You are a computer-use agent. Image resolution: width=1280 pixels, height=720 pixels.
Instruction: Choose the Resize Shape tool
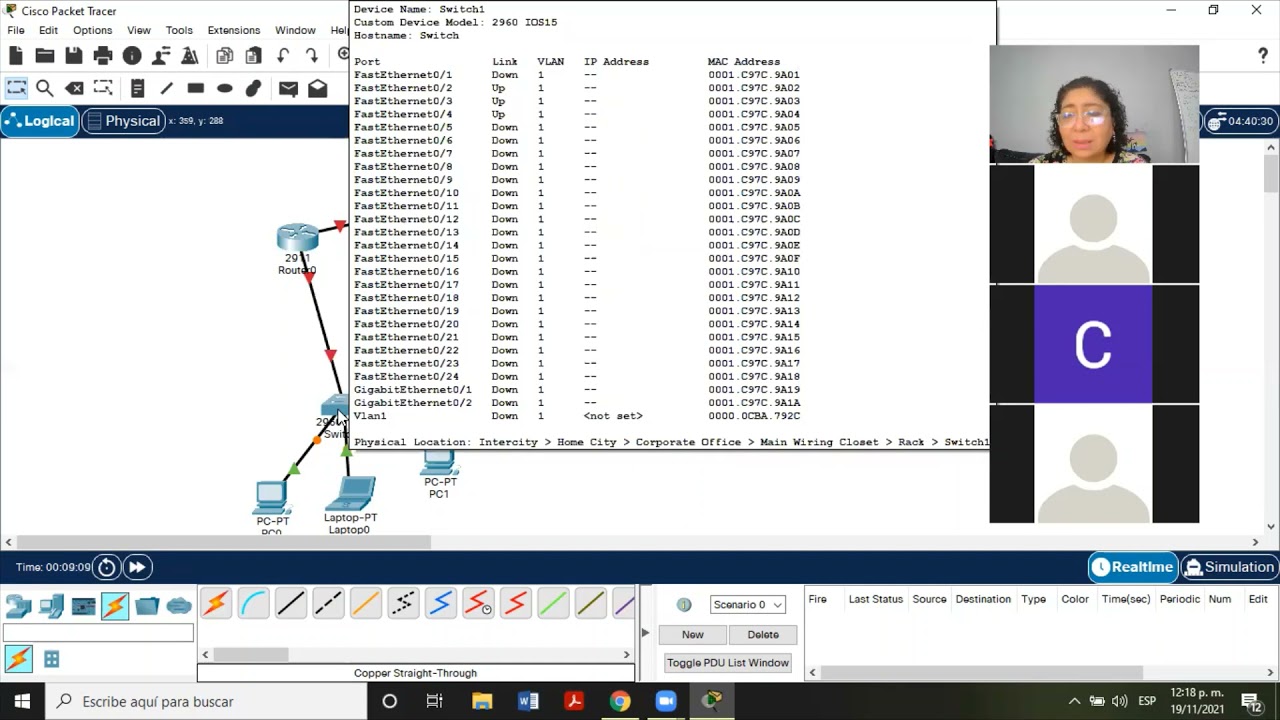[x=102, y=88]
